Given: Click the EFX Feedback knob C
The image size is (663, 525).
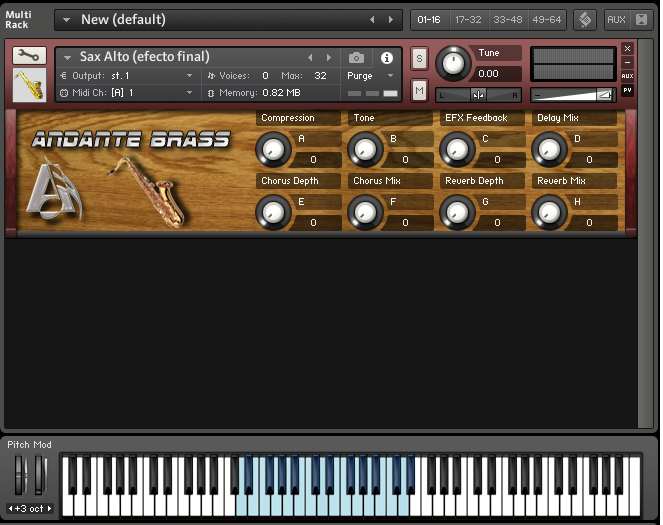Looking at the screenshot, I should (457, 149).
